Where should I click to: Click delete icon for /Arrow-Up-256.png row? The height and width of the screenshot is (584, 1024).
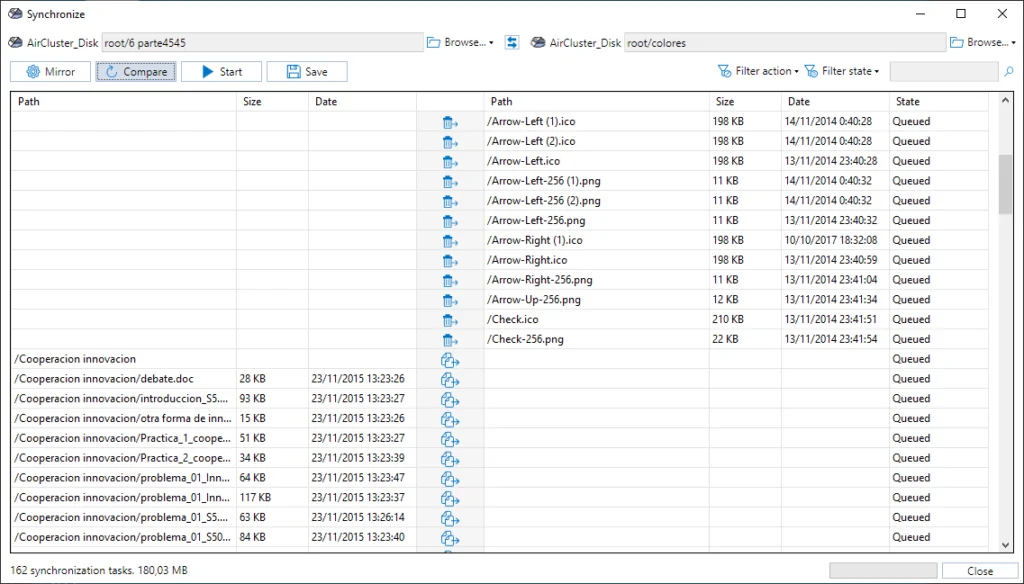tap(450, 300)
